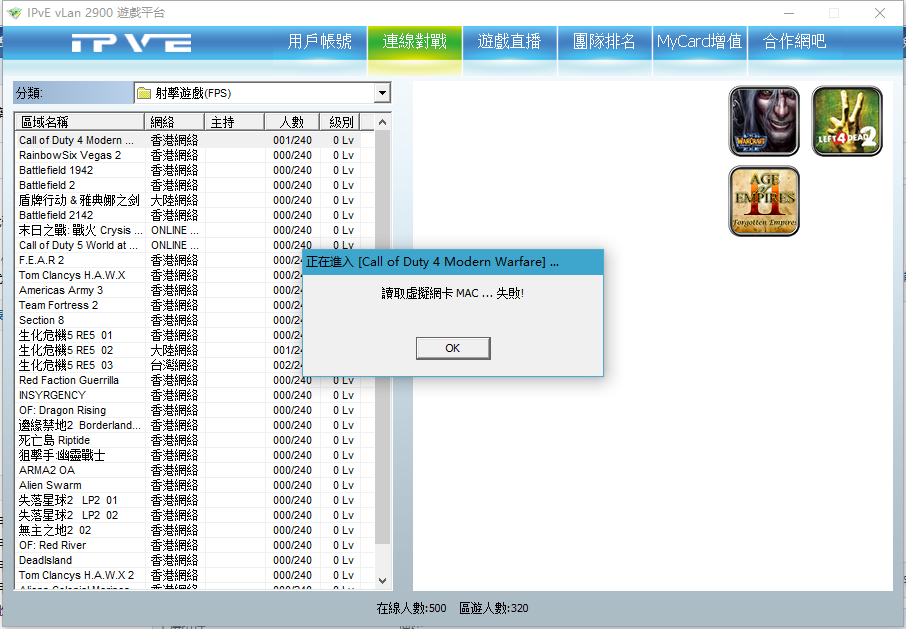
Task: Open the 合作網吧 tab
Action: coord(794,42)
